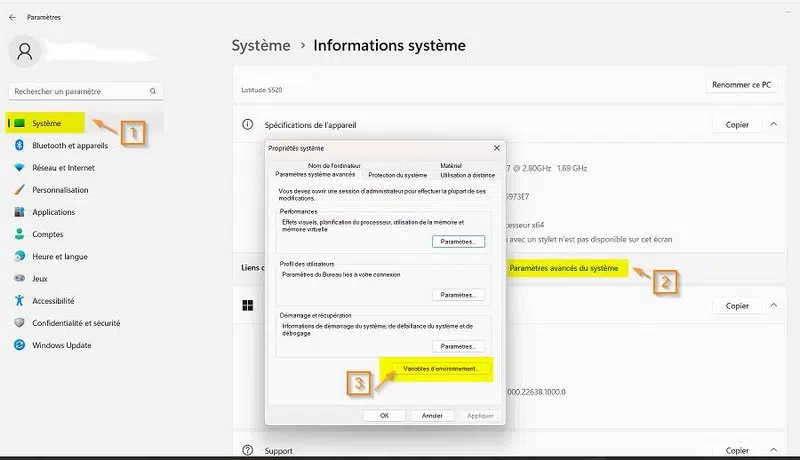Click the question mark icon beside Support
800x460 pixels.
247,450
